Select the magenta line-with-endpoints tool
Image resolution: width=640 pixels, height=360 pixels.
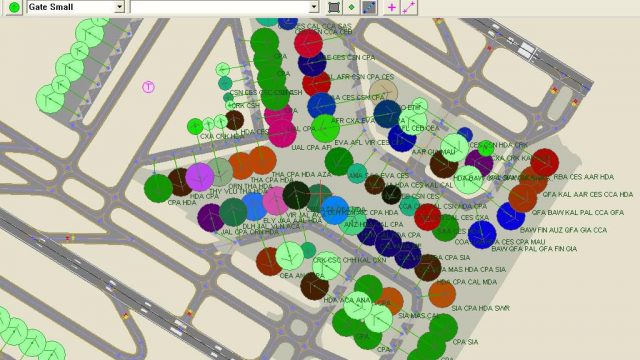[x=409, y=7]
